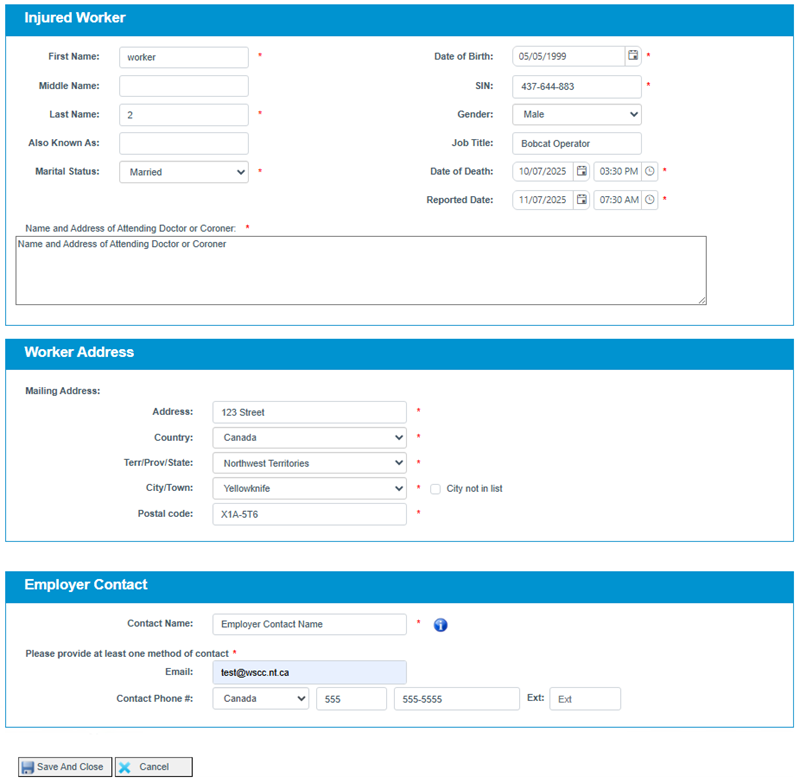Viewport: 800px width, 783px height.
Task: Click the Last Name input field
Action: point(184,115)
